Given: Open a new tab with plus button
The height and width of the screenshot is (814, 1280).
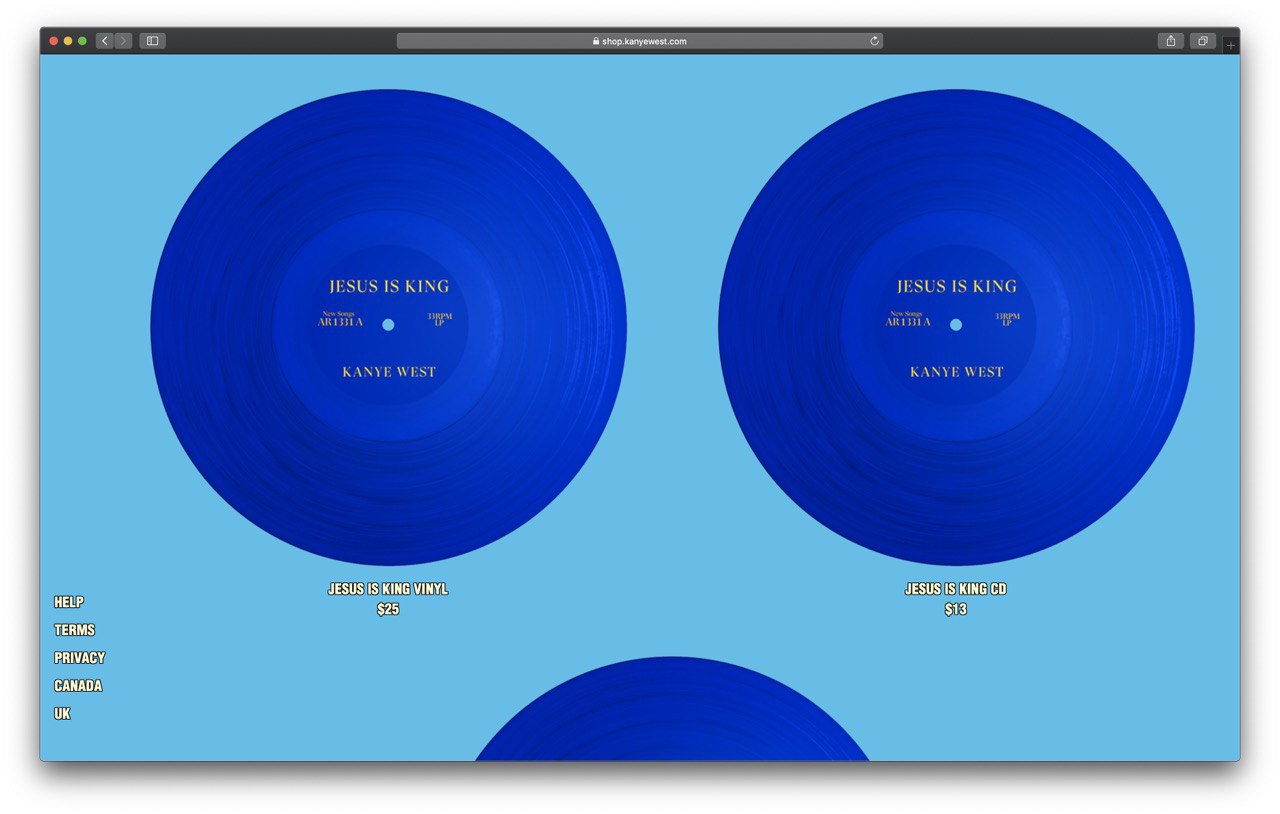Looking at the screenshot, I should point(1230,45).
